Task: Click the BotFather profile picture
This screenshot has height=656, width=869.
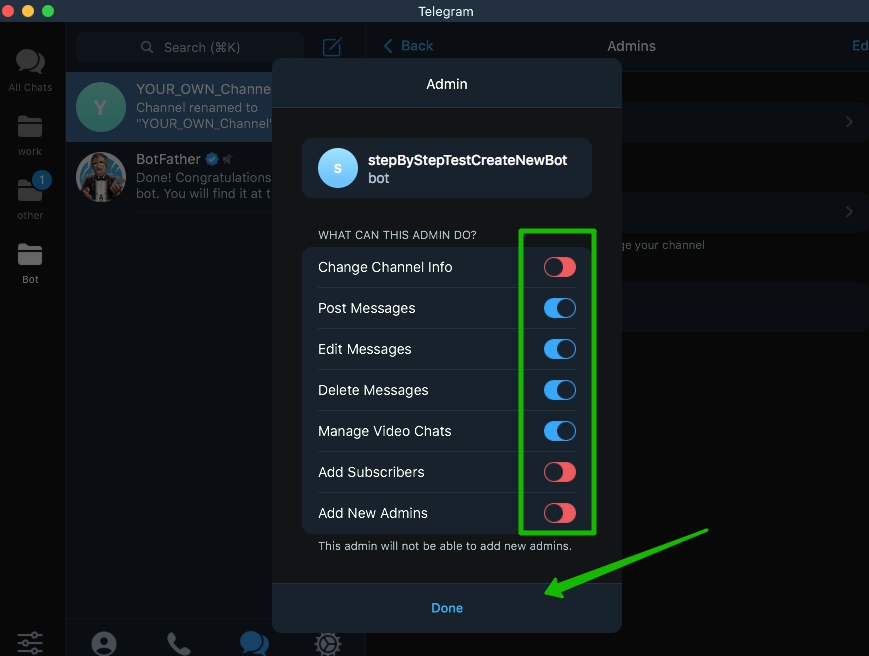Action: click(x=100, y=177)
